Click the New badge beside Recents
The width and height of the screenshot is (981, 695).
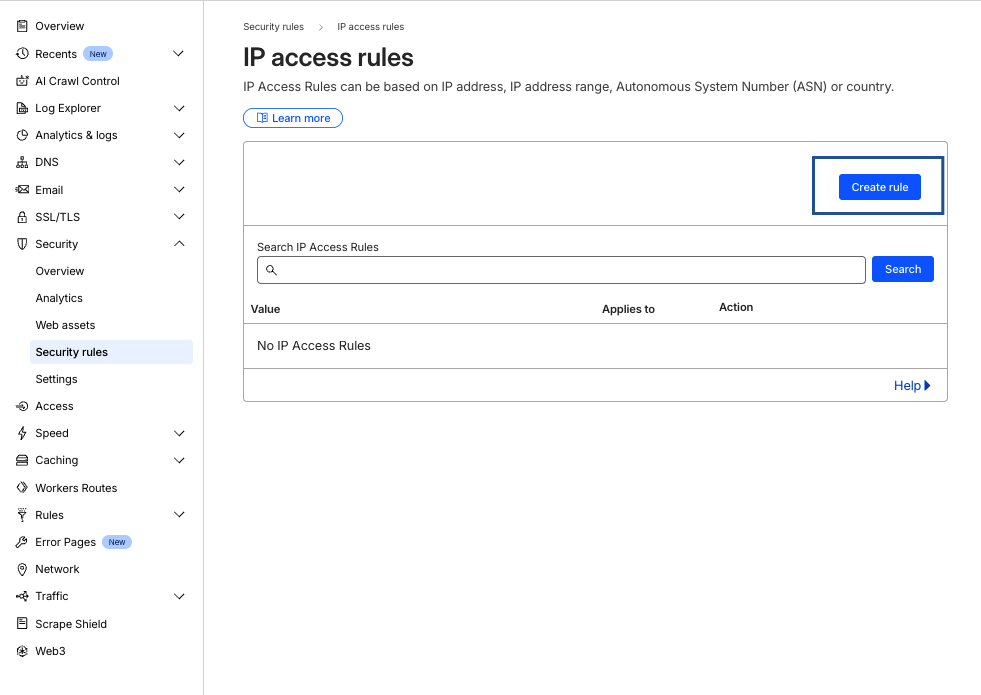pos(98,54)
